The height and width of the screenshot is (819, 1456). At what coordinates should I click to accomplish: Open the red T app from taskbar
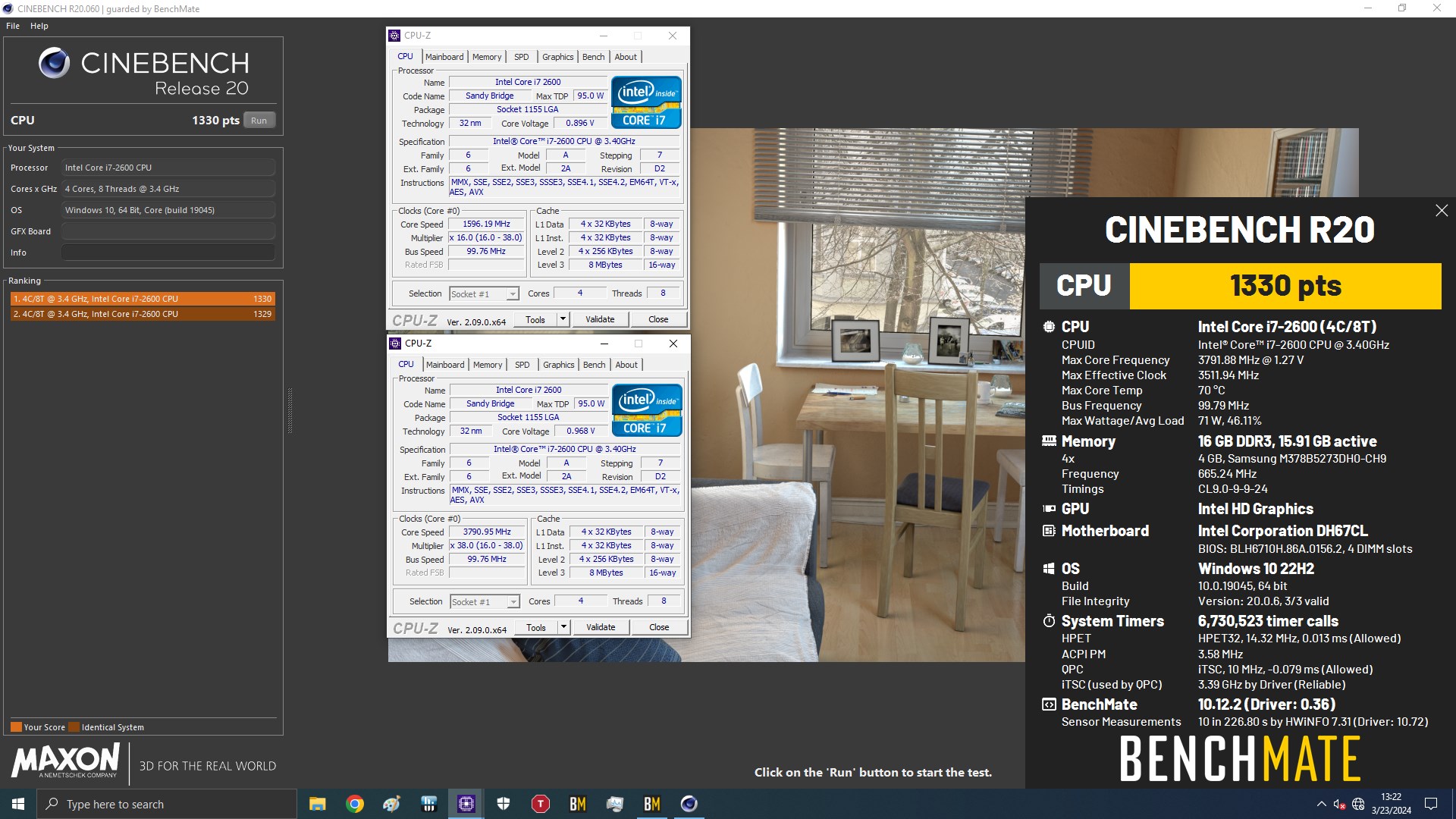point(541,804)
